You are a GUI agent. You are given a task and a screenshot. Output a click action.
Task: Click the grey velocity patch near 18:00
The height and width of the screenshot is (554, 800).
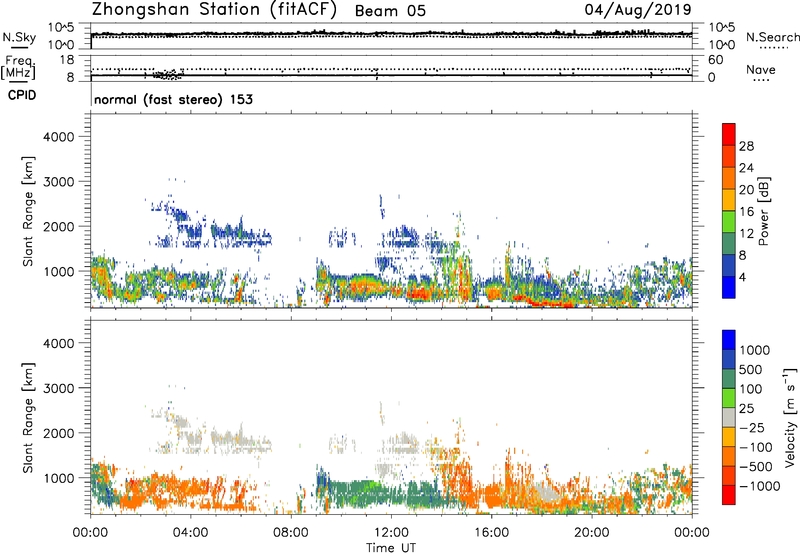[547, 494]
